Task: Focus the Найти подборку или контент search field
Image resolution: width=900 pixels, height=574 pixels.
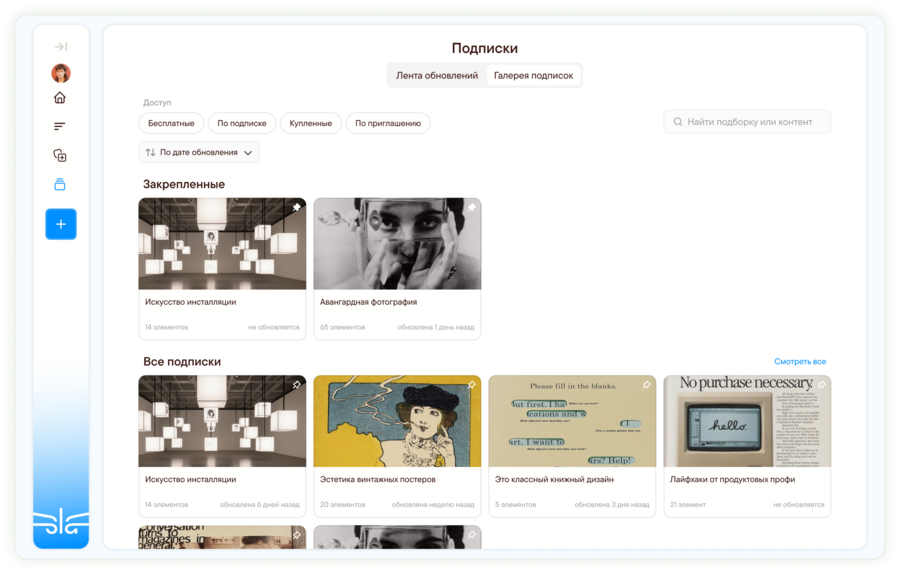Action: 747,122
